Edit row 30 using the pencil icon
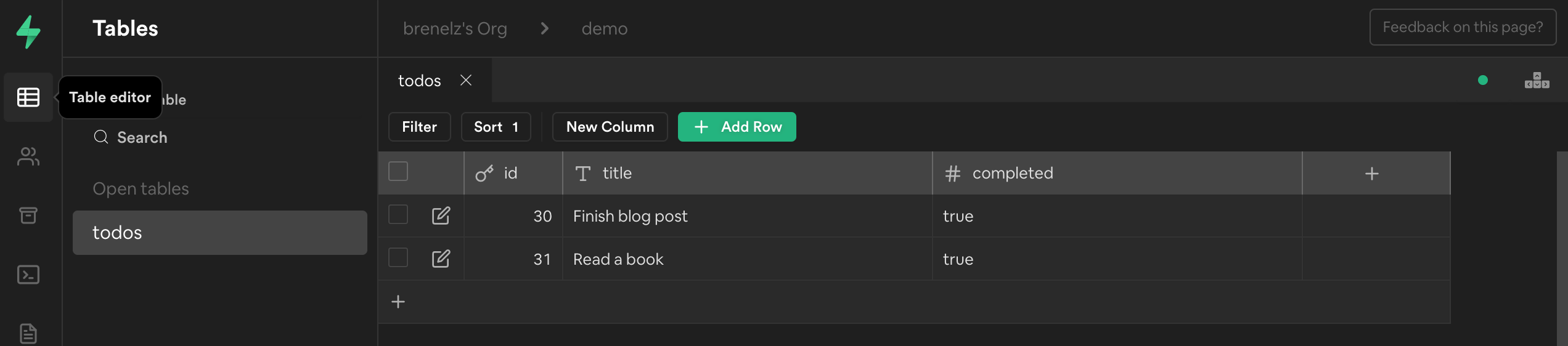This screenshot has height=346, width=1568. pos(441,215)
